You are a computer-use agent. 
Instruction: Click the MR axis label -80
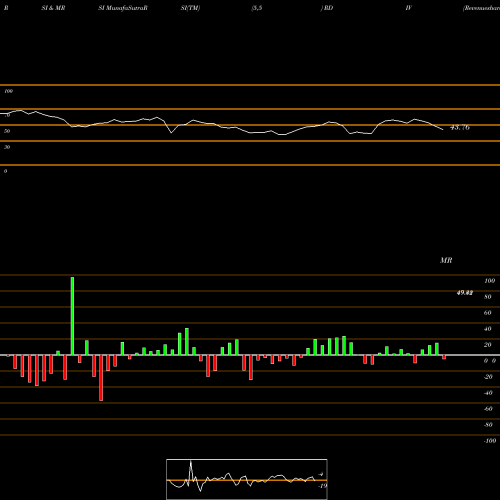[488, 425]
